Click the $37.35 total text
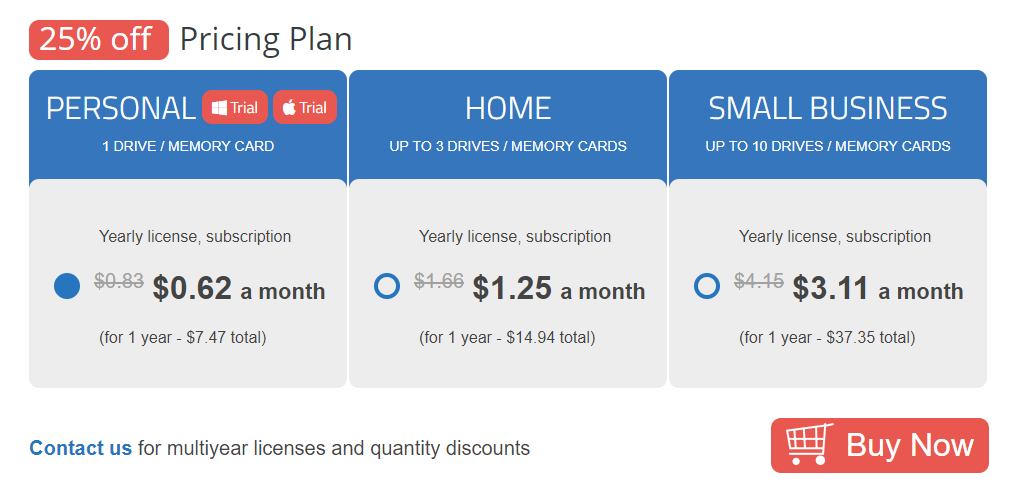1016x504 pixels. (827, 338)
